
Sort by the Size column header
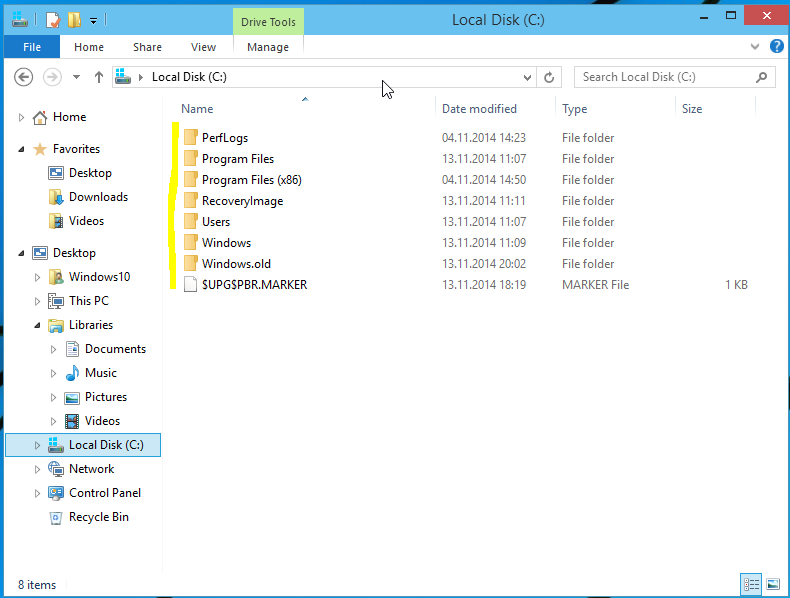[692, 109]
